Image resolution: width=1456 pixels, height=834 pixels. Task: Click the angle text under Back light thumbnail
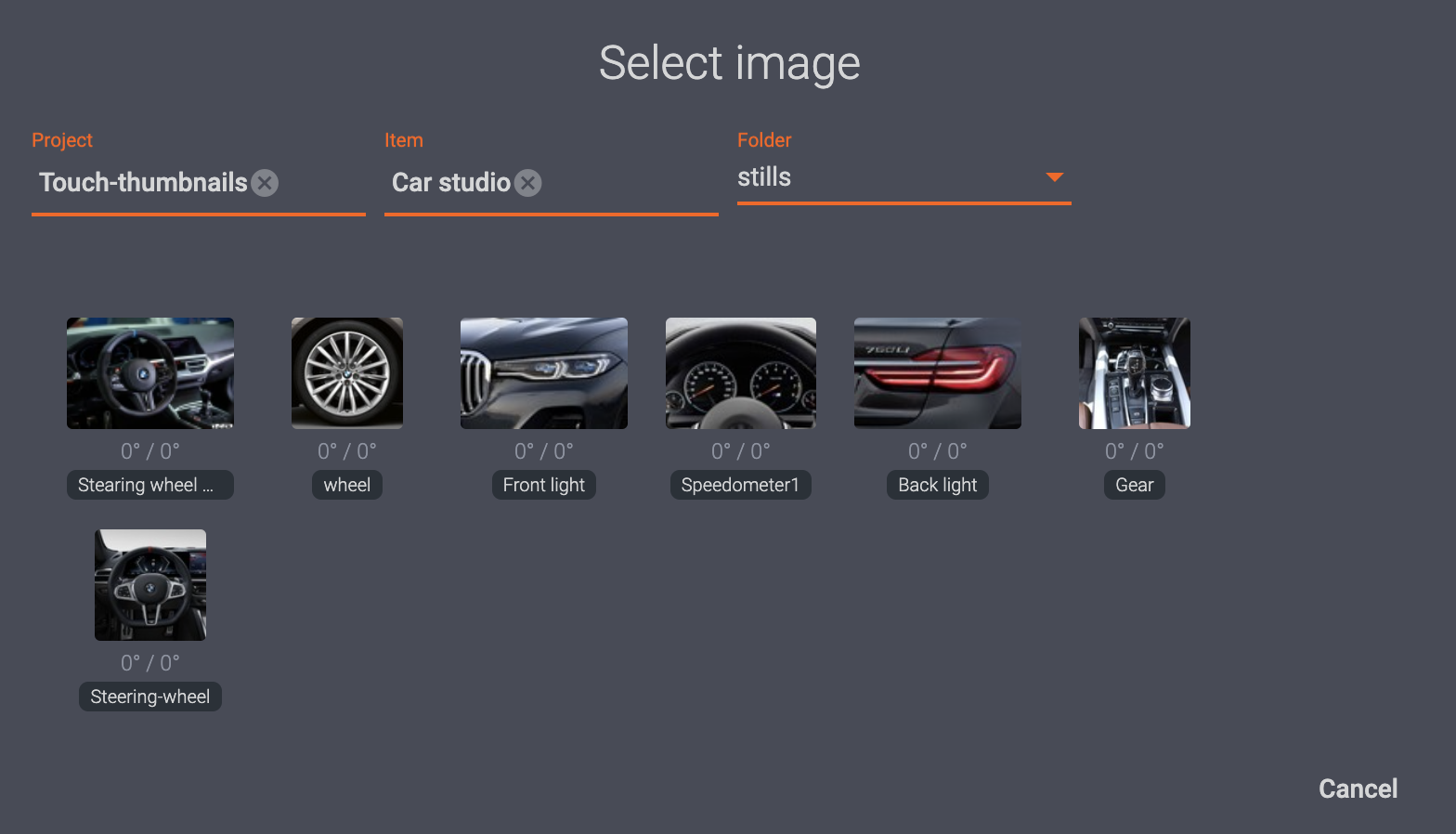(x=938, y=451)
